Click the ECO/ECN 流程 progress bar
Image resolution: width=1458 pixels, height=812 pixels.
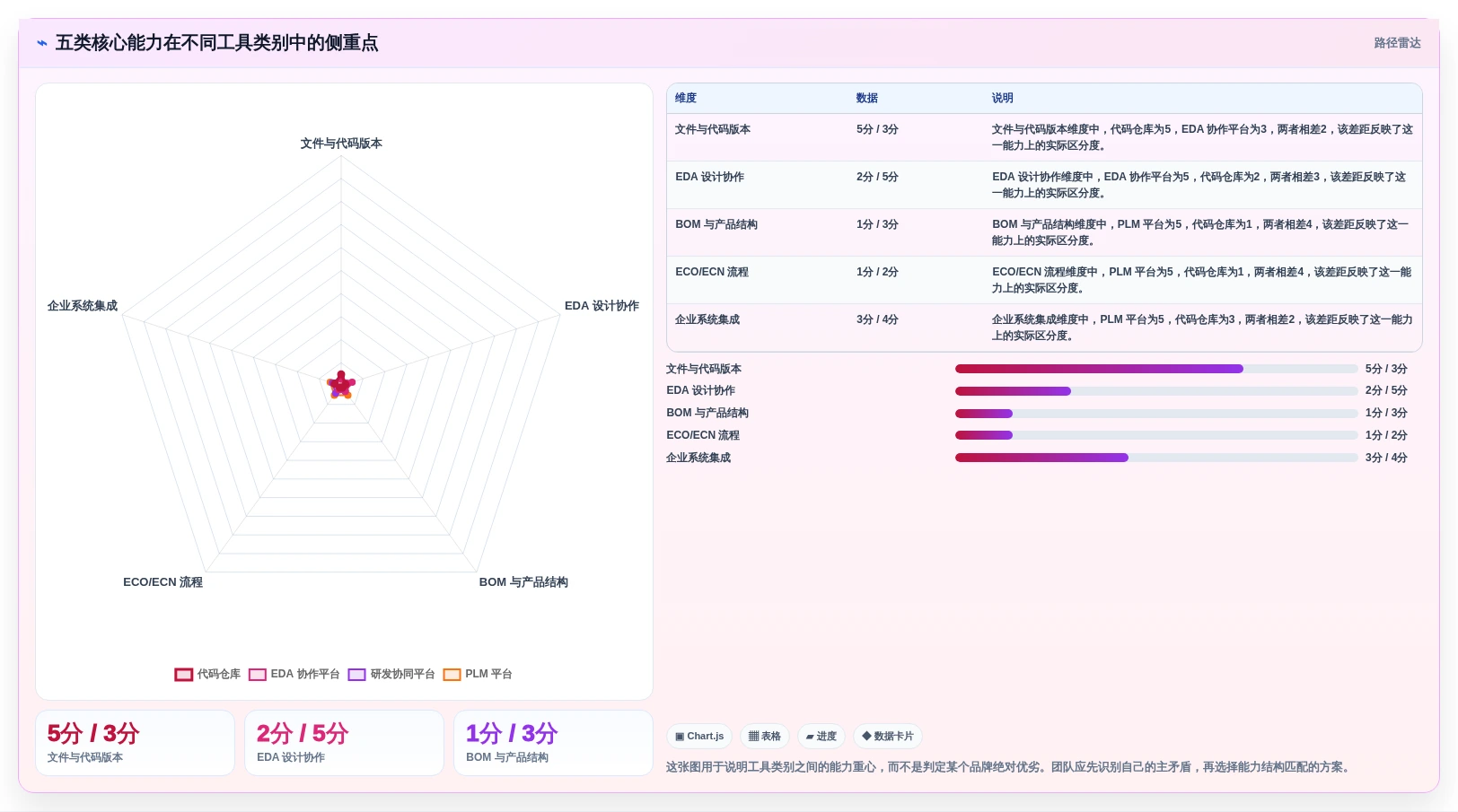[1156, 435]
